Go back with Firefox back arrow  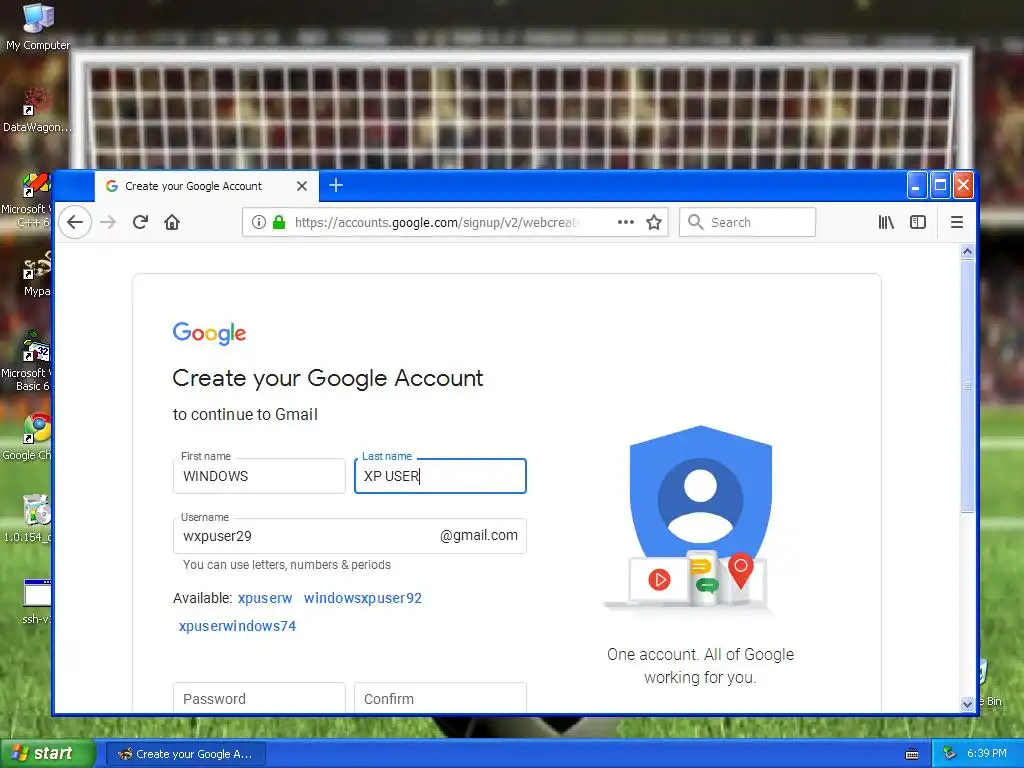[x=75, y=223]
